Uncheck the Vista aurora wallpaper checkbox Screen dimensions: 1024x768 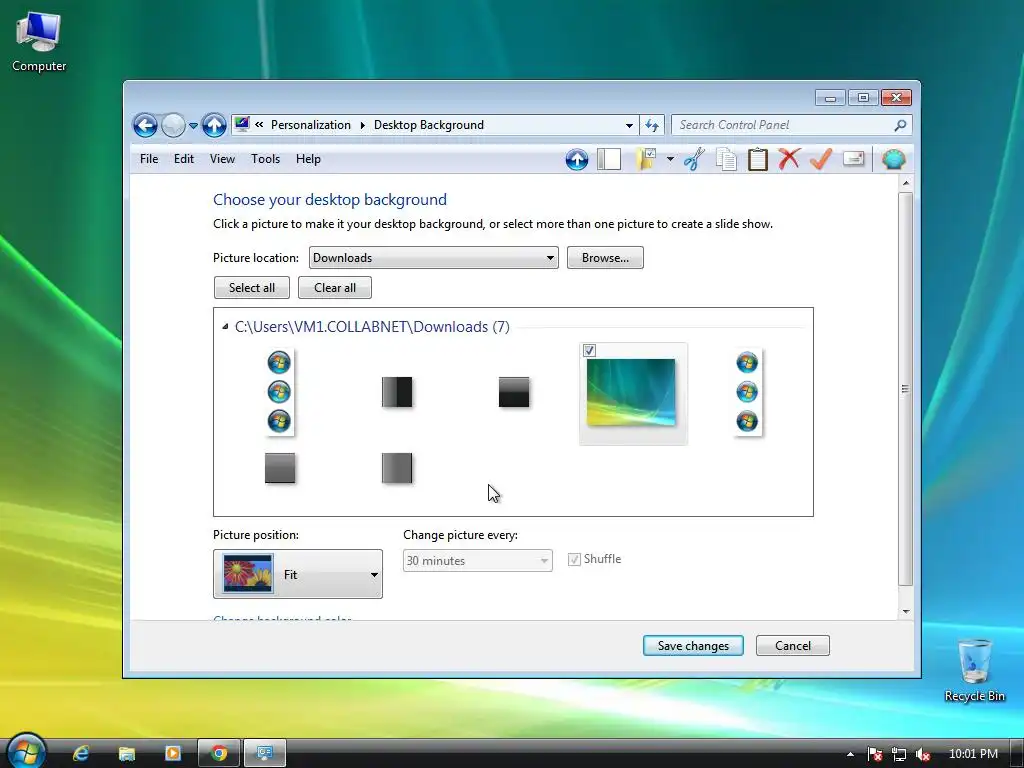click(x=589, y=351)
